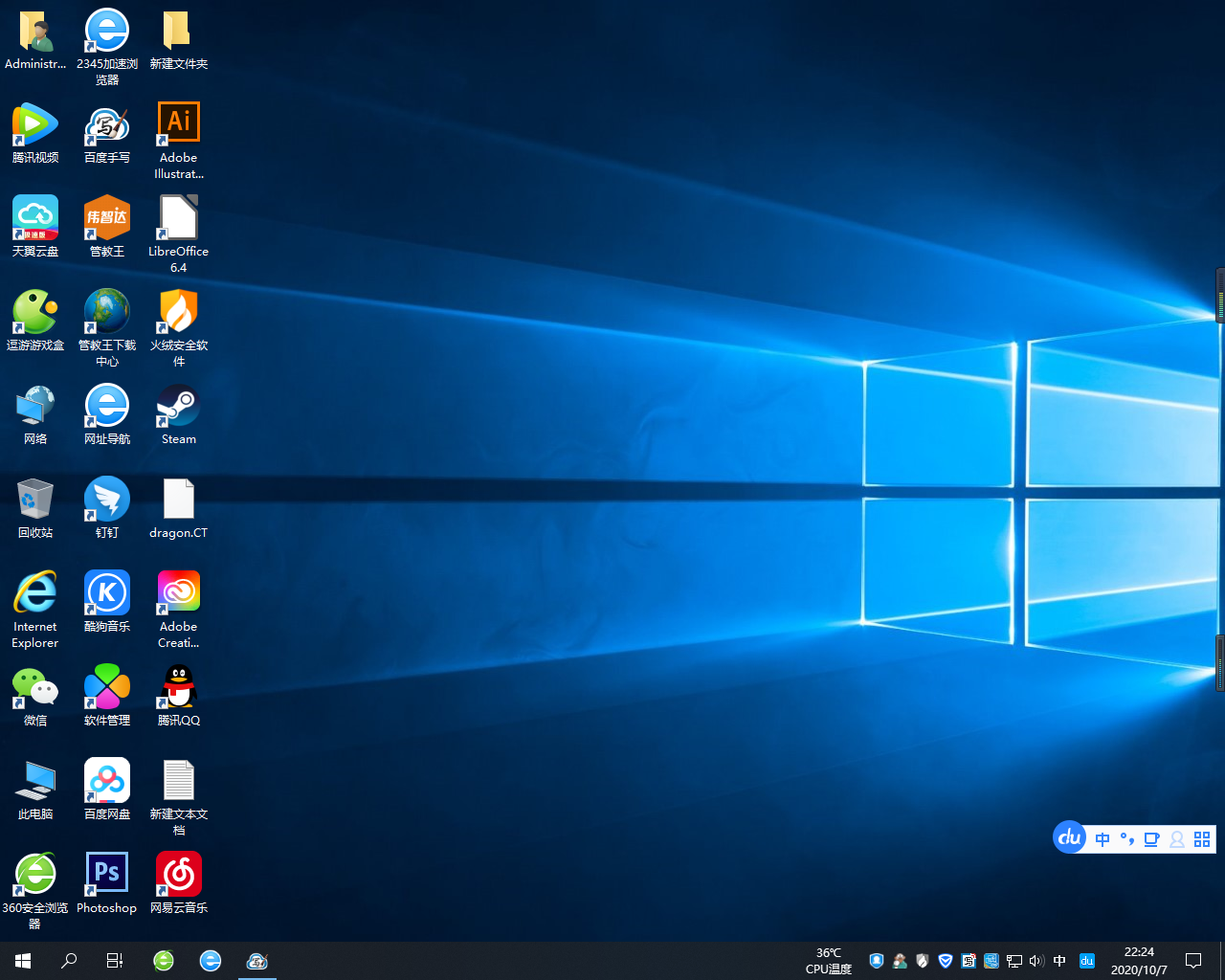Open 360 browser pinned on taskbar

point(164,961)
